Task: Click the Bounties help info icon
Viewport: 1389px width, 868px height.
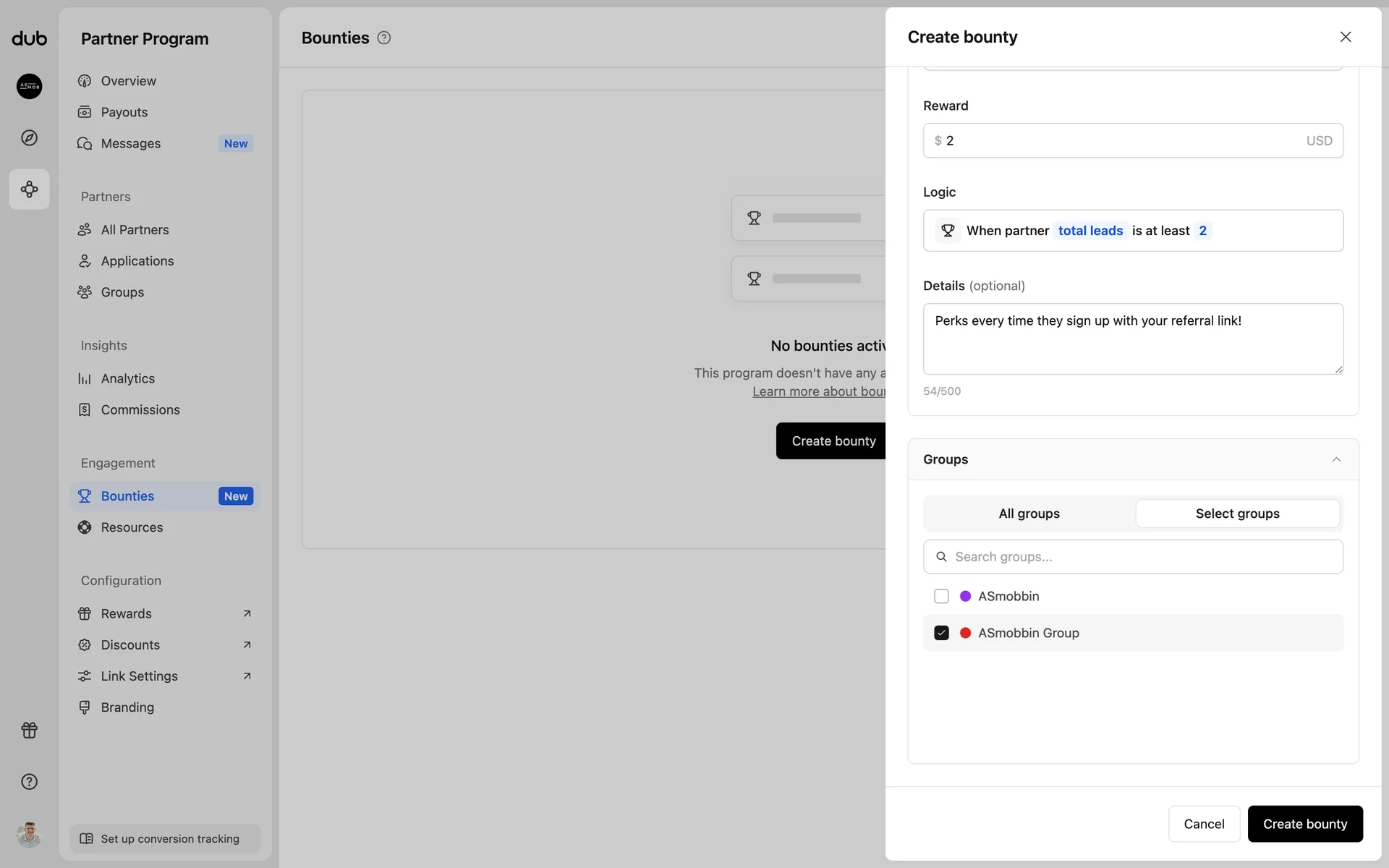Action: [384, 38]
